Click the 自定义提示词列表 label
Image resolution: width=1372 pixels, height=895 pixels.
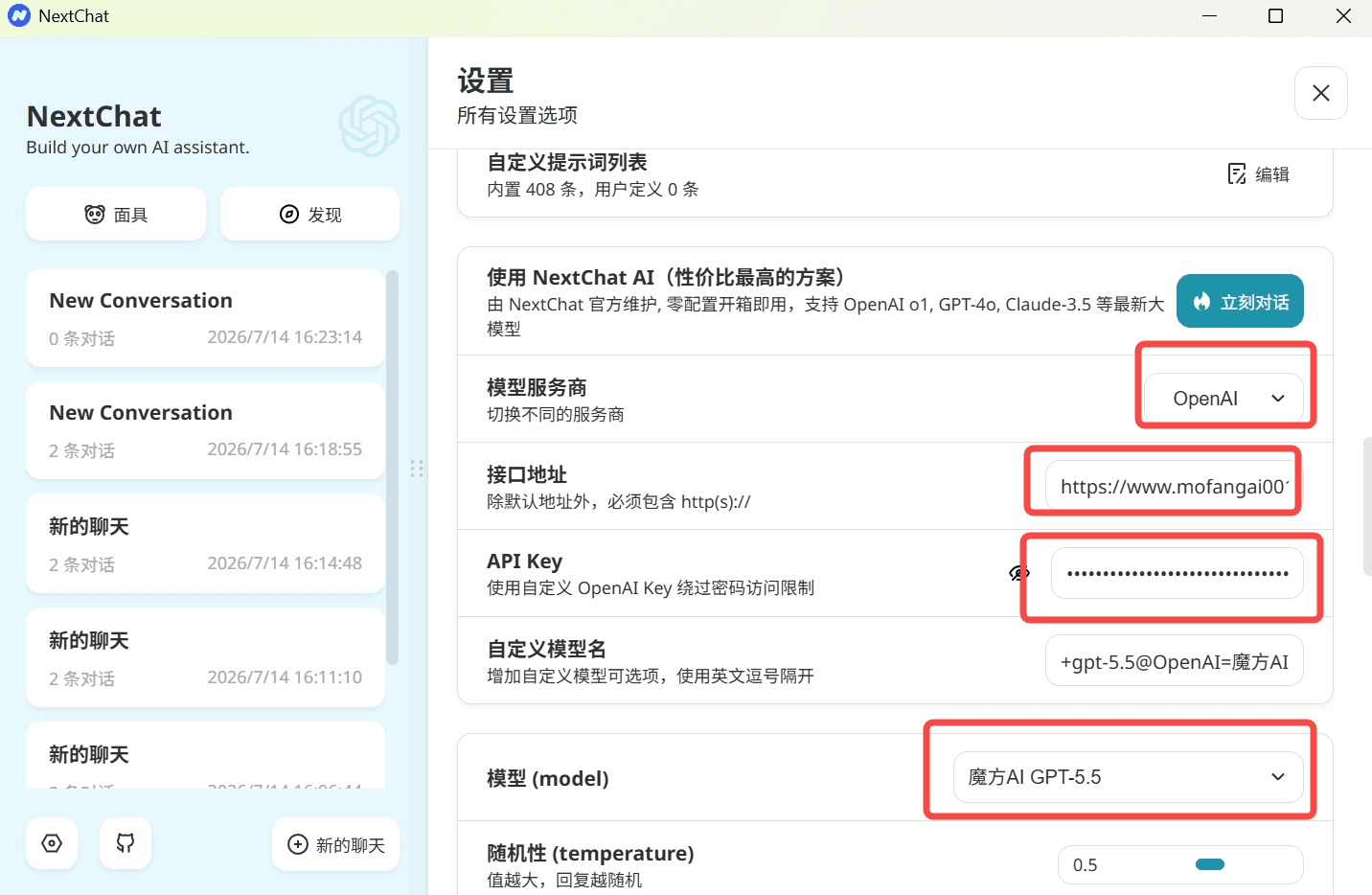coord(567,162)
